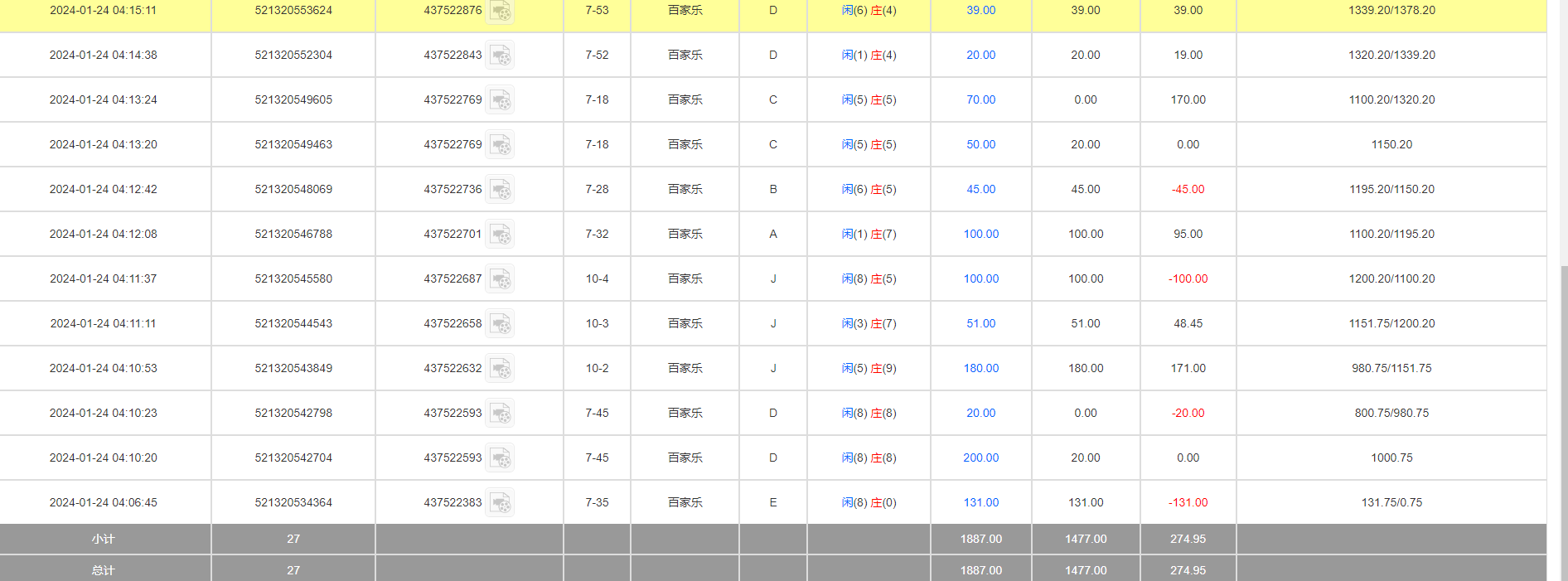Select order number 521320542798
1568x581 pixels.
(293, 413)
